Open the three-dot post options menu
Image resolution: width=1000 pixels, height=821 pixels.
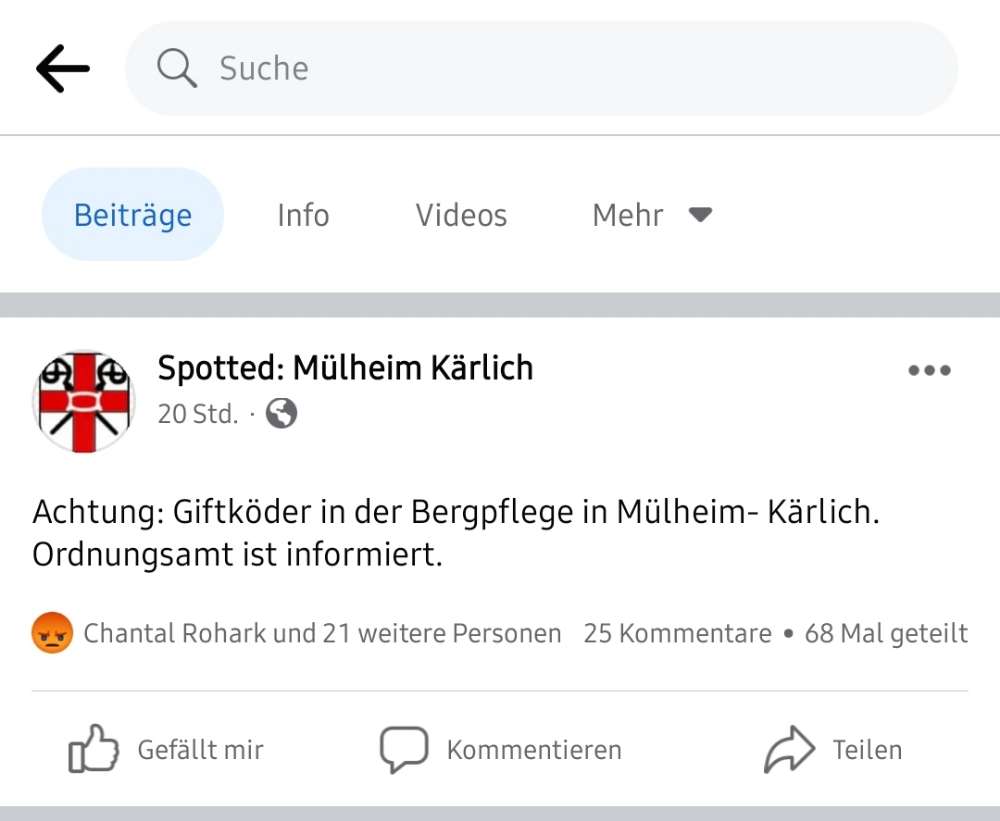pos(929,370)
